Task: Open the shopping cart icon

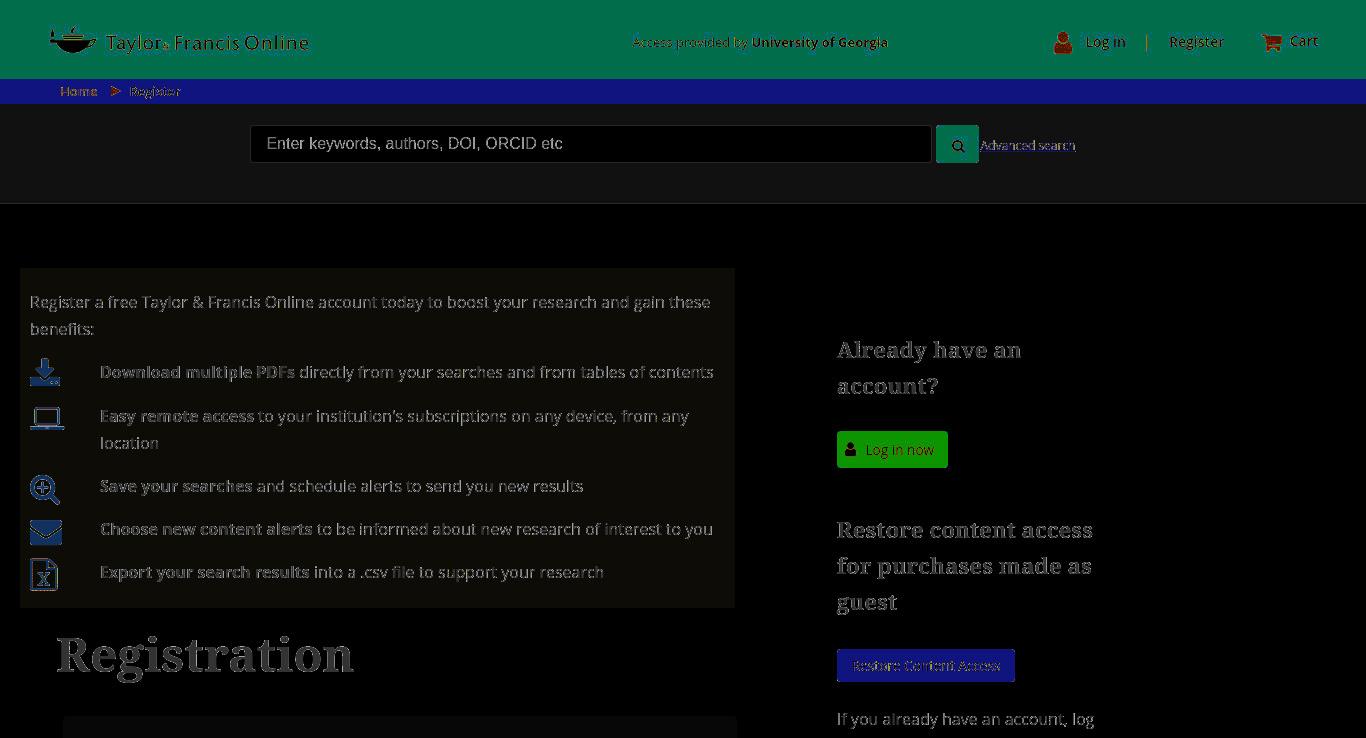Action: point(1271,42)
